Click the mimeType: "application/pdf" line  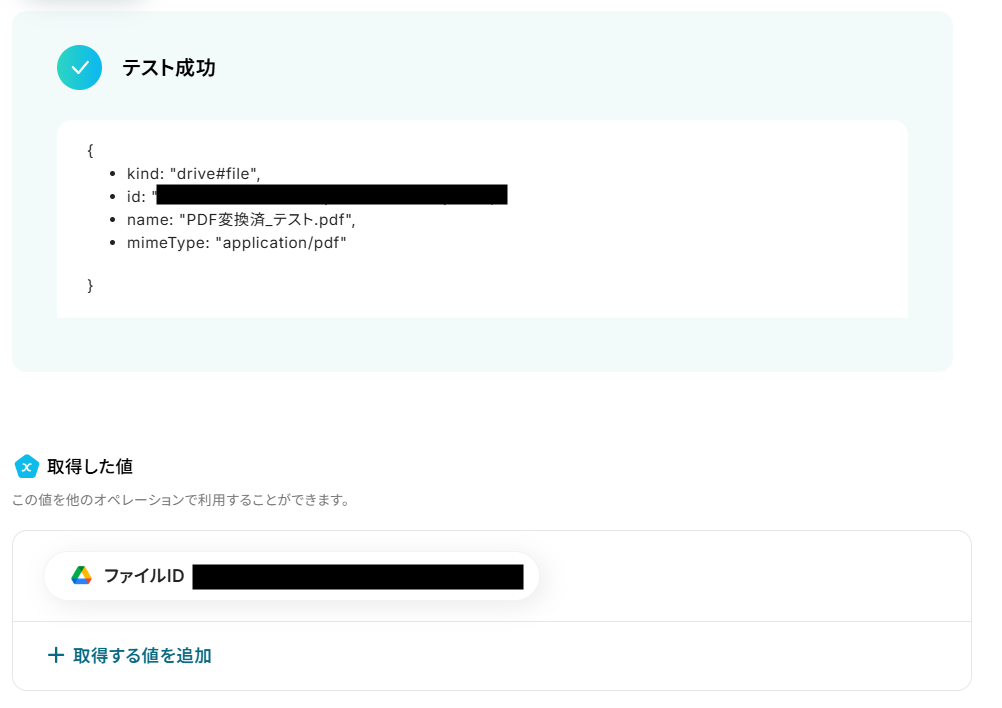point(236,243)
